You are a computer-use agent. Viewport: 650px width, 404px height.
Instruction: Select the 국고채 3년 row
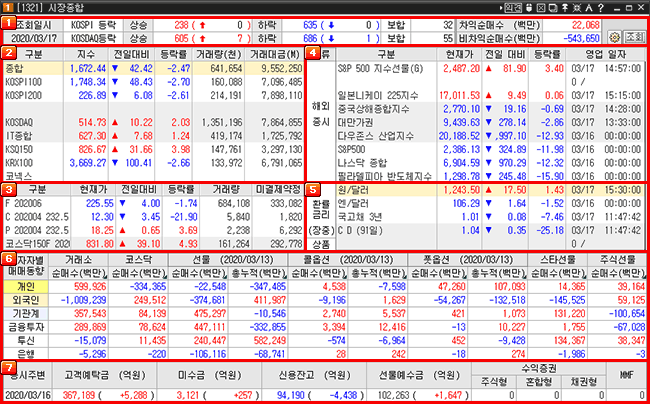(490, 217)
